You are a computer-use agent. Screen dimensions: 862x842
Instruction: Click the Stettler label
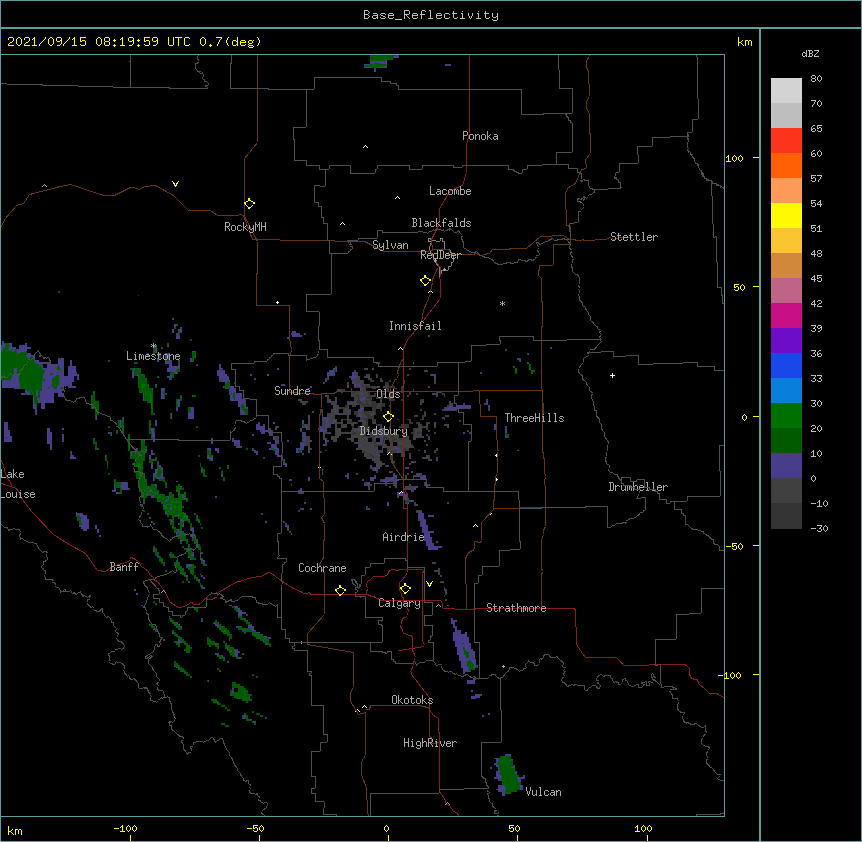click(x=634, y=237)
